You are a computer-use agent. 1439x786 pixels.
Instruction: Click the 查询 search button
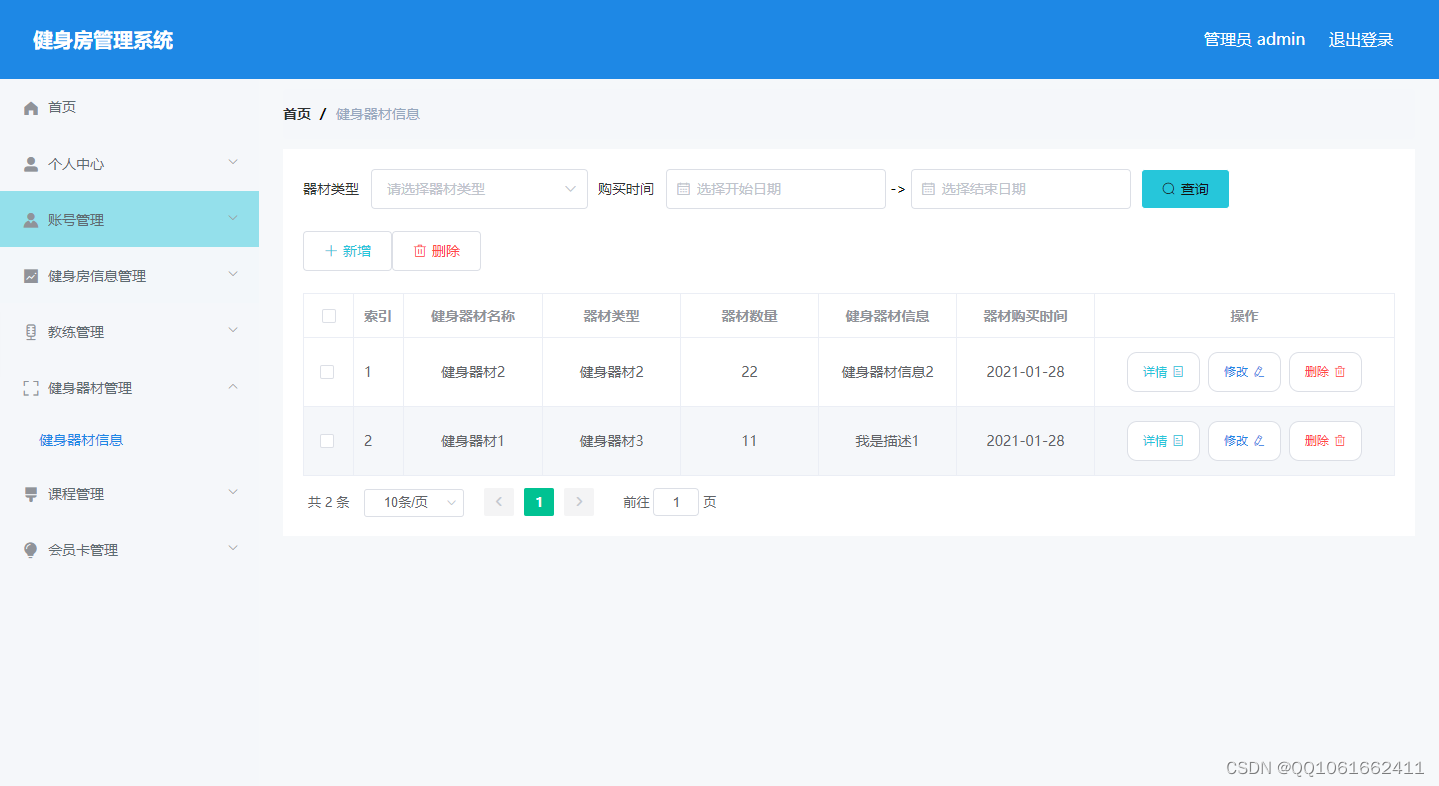click(x=1184, y=188)
